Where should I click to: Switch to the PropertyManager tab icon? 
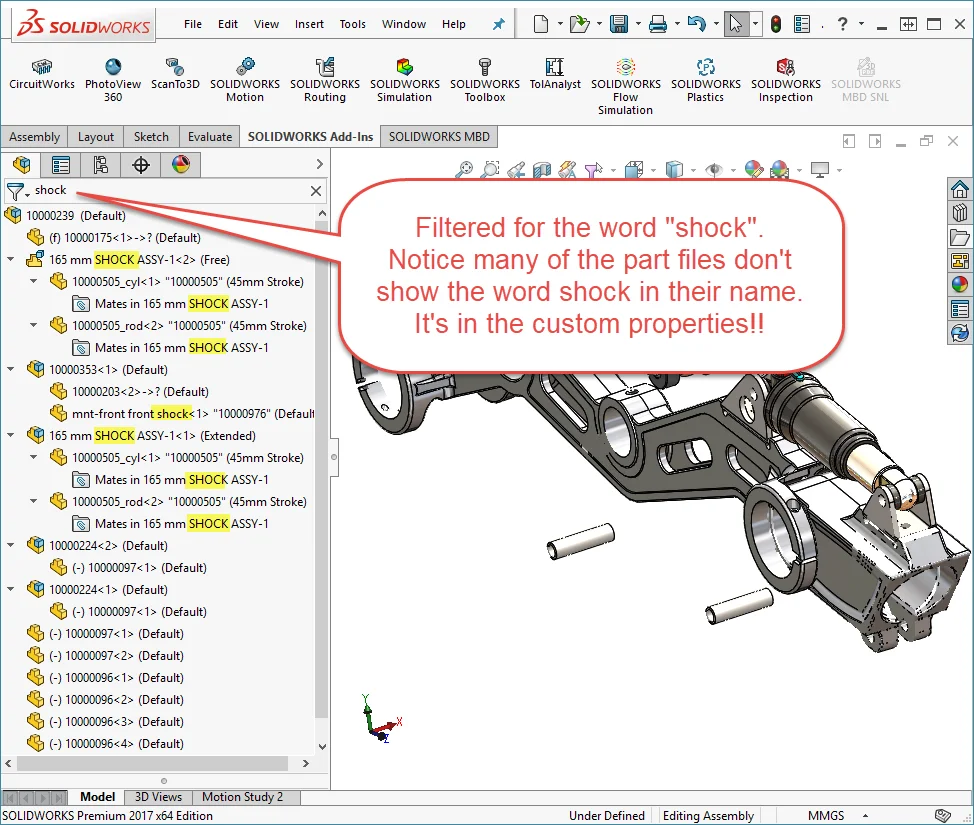[61, 165]
